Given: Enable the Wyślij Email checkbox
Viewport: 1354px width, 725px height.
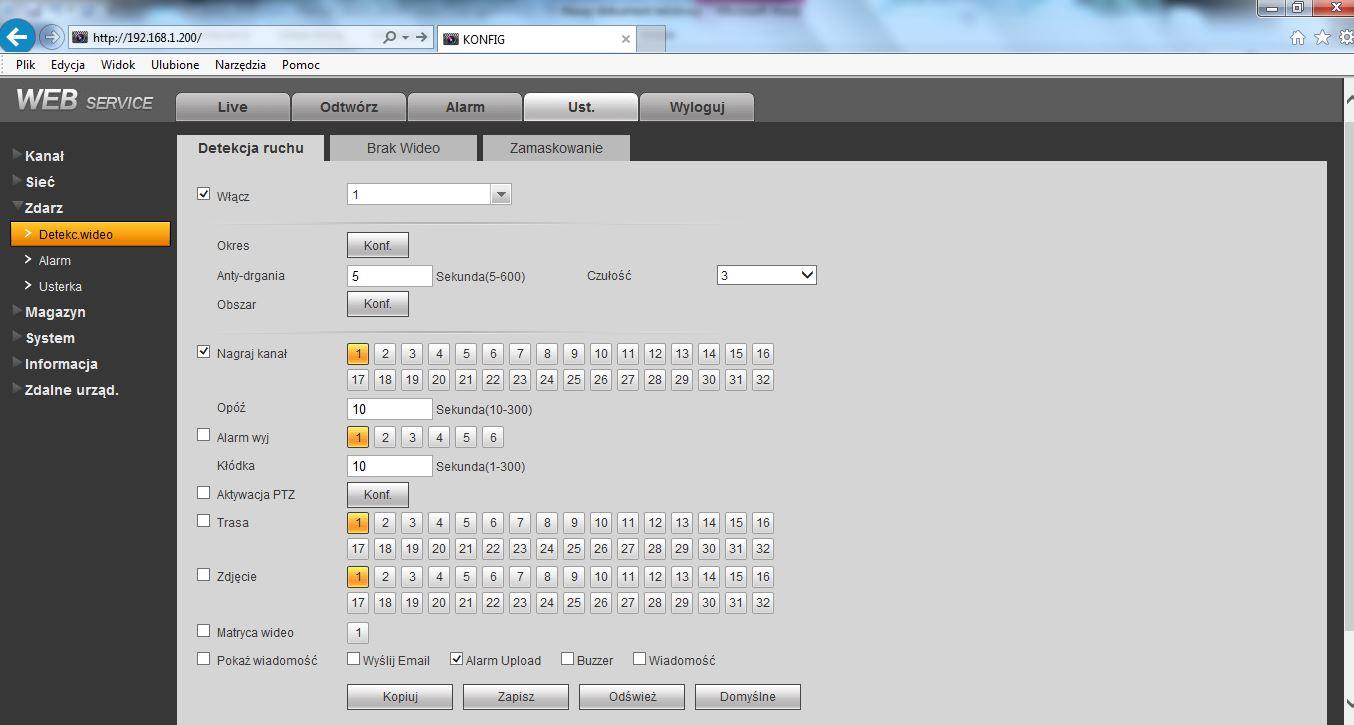Looking at the screenshot, I should [353, 659].
